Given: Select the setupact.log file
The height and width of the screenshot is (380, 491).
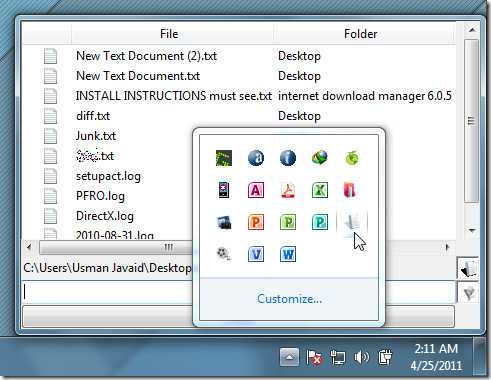Looking at the screenshot, I should (108, 176).
